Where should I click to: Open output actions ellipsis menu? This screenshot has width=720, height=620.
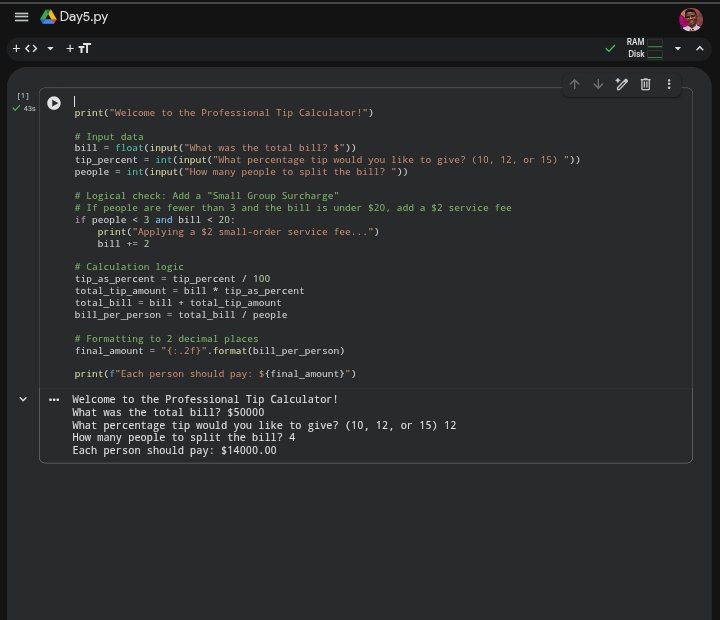pos(54,399)
